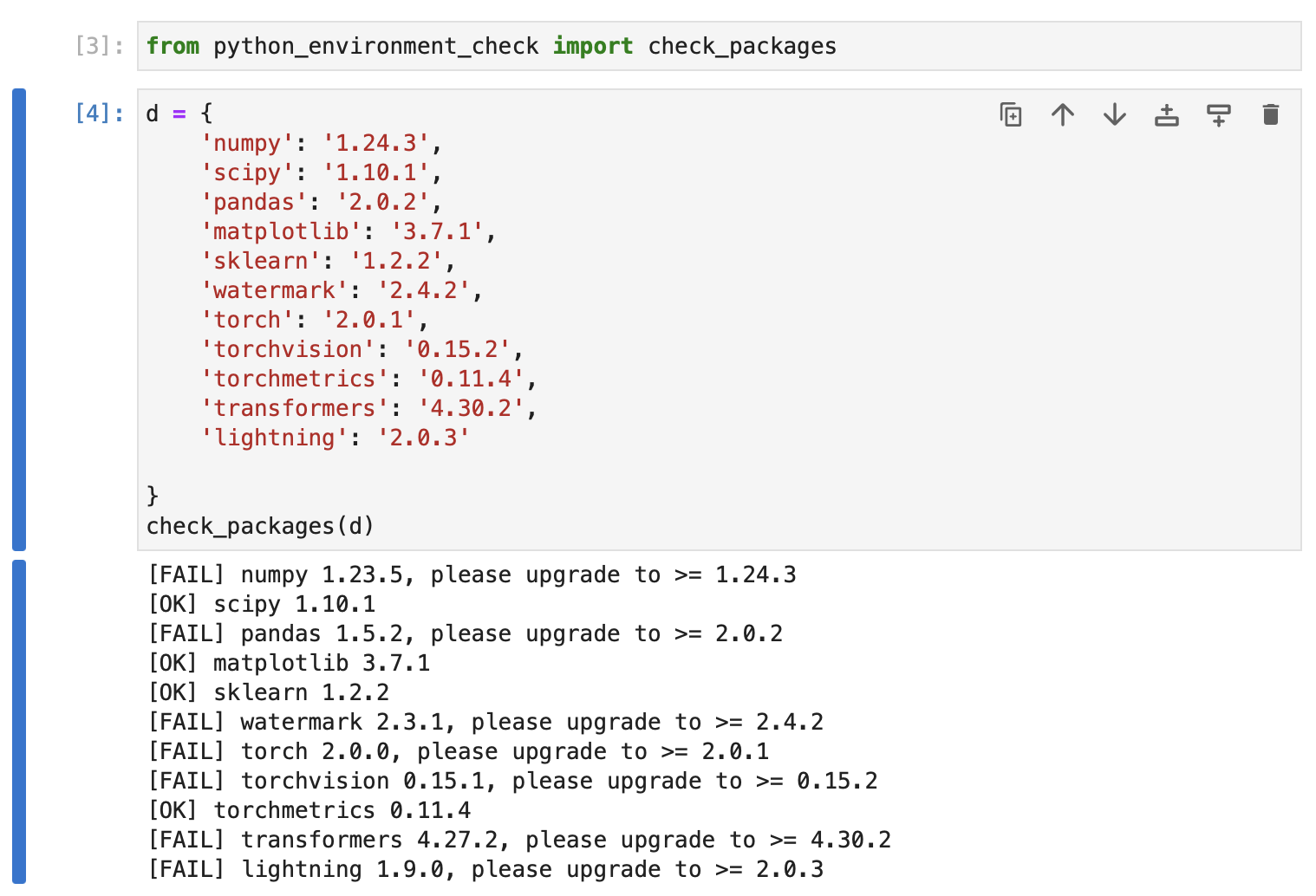This screenshot has height=896, width=1316.
Task: Insert a new cell below
Action: click(x=1219, y=114)
